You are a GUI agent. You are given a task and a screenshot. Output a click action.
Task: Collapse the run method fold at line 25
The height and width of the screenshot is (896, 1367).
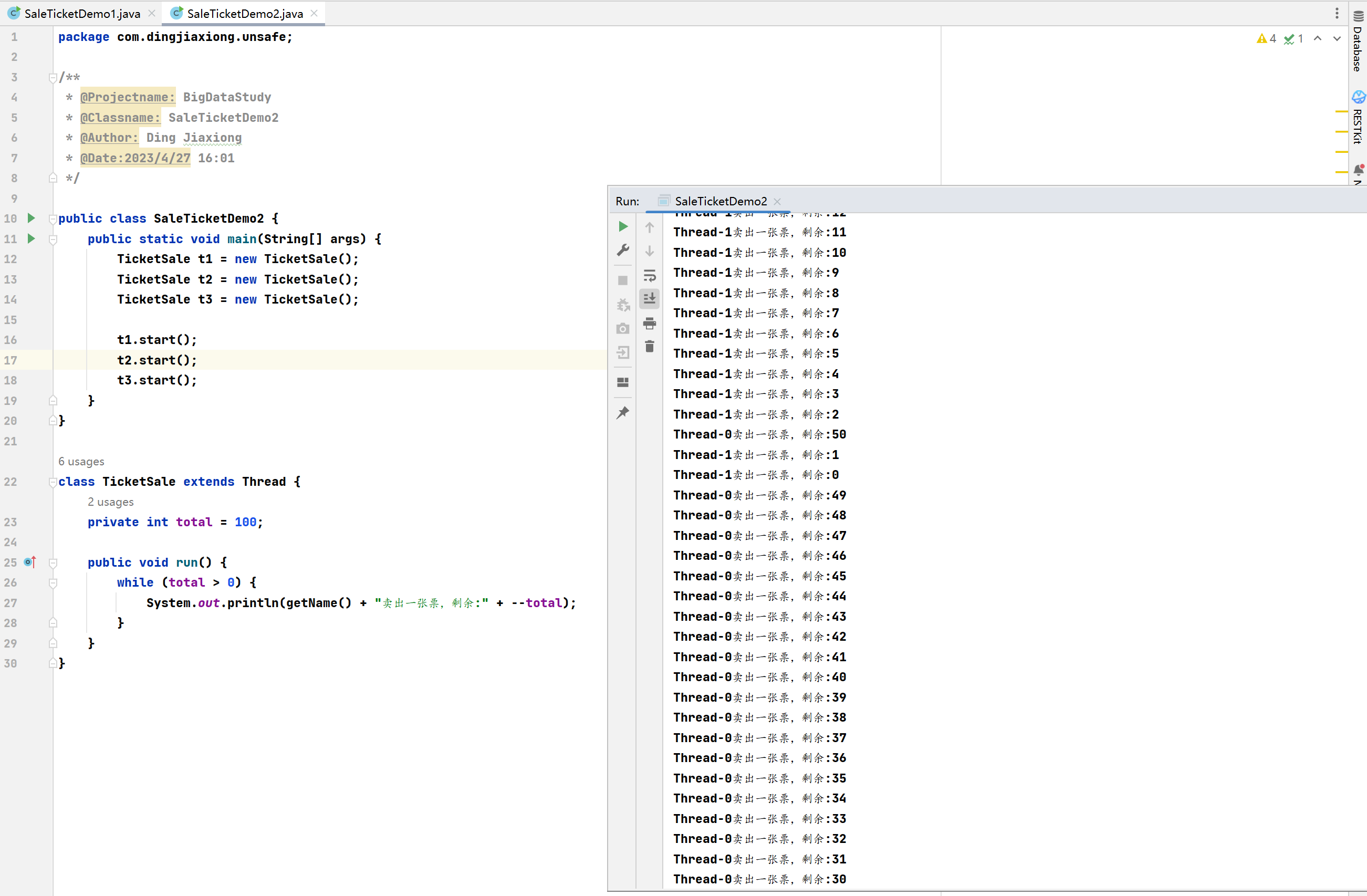[x=53, y=563]
